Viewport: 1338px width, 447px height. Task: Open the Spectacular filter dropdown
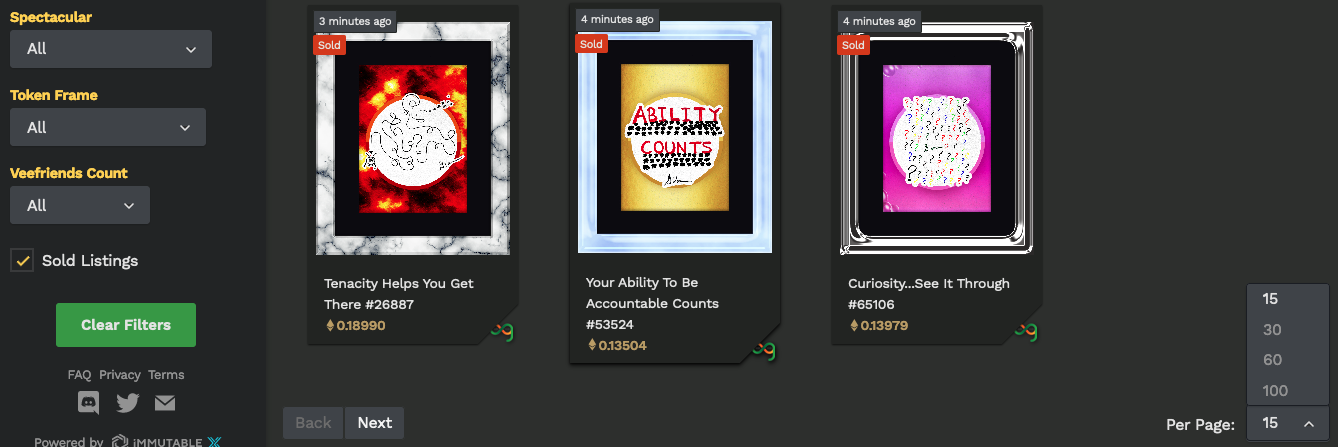111,49
